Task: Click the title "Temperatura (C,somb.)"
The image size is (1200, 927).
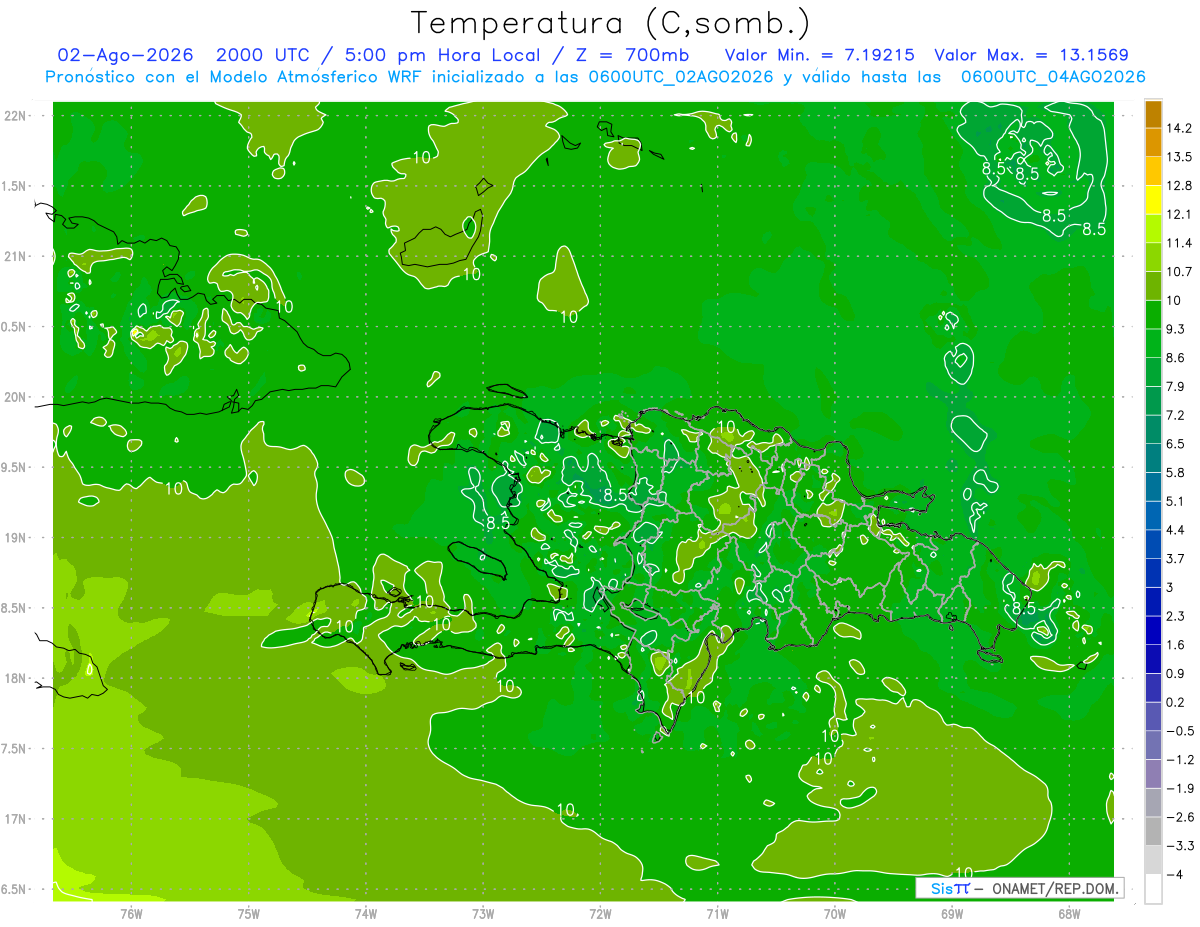Action: tap(611, 24)
